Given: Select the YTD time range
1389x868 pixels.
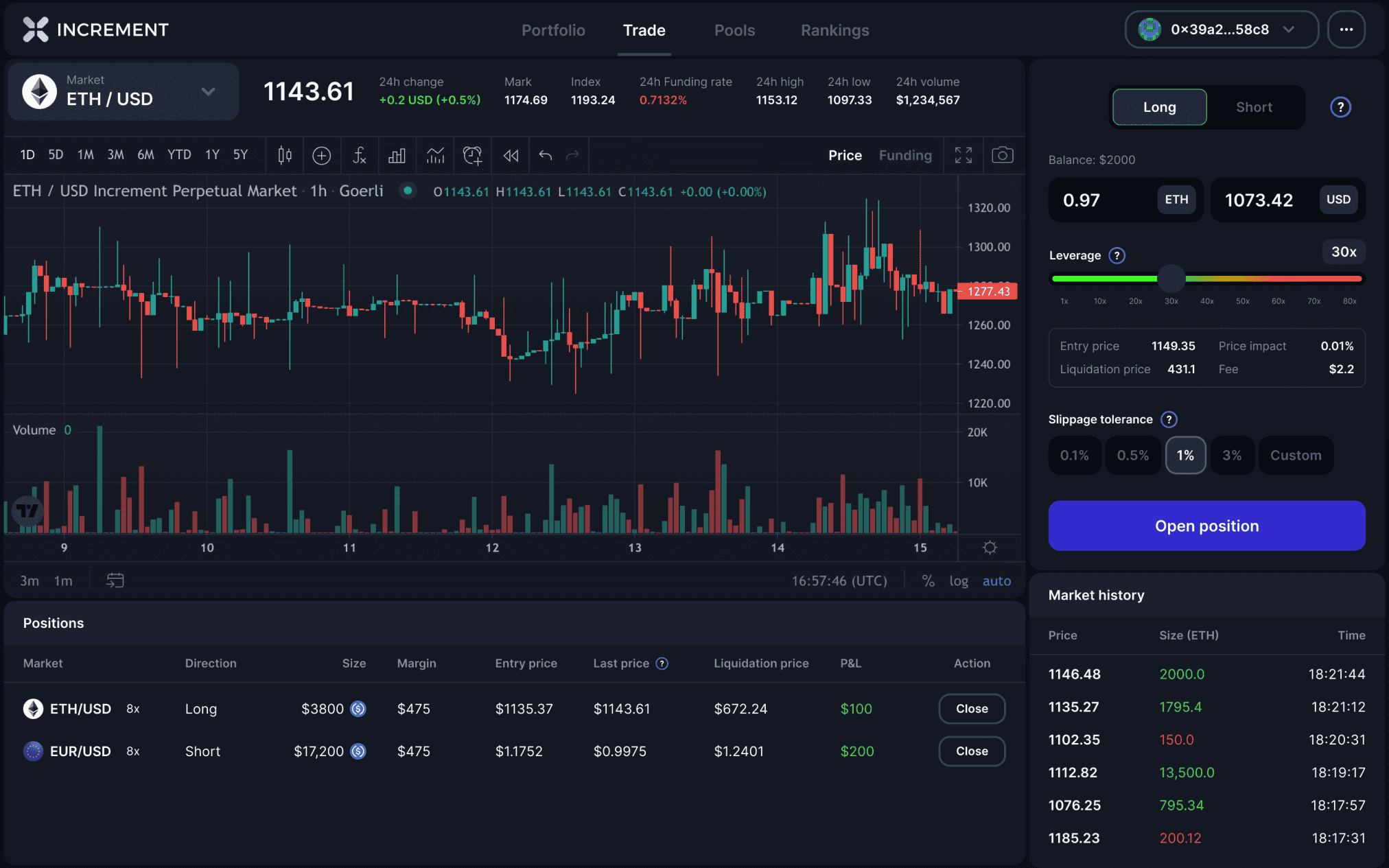Looking at the screenshot, I should [x=179, y=155].
